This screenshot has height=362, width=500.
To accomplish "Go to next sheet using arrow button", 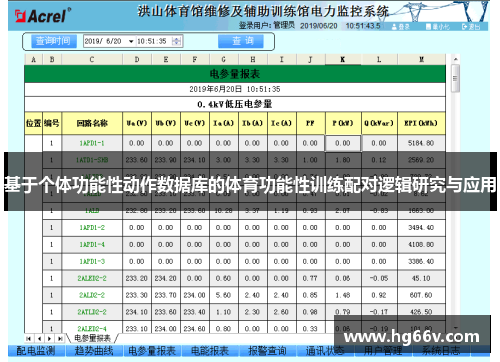I will coord(49,339).
